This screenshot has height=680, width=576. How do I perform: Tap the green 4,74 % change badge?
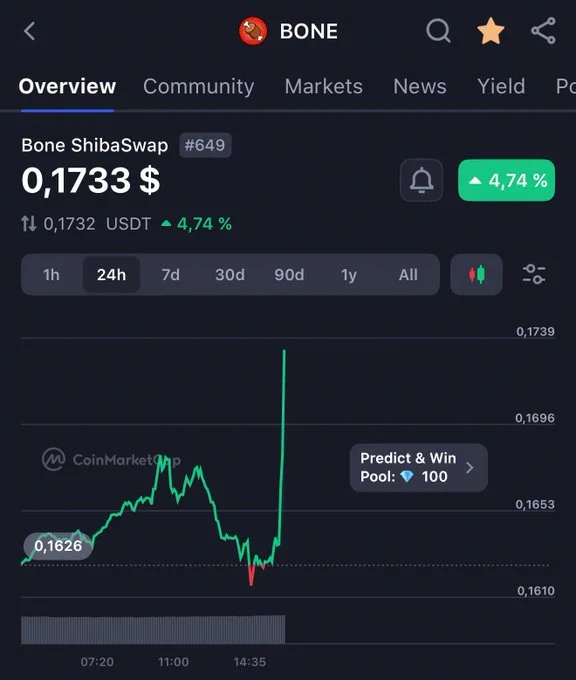click(x=506, y=180)
